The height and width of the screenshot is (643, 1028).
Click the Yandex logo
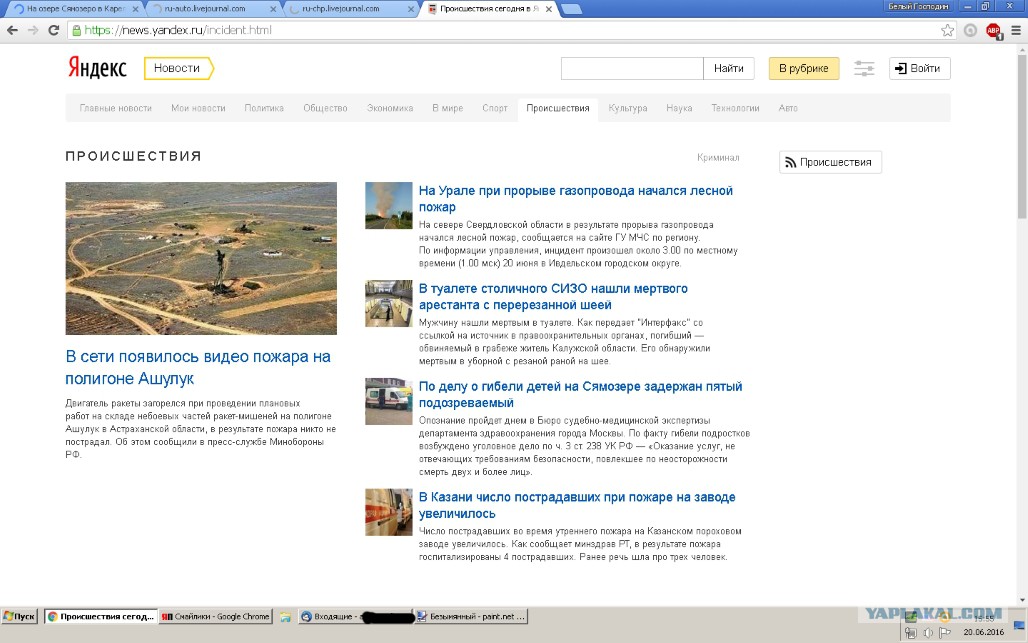97,68
